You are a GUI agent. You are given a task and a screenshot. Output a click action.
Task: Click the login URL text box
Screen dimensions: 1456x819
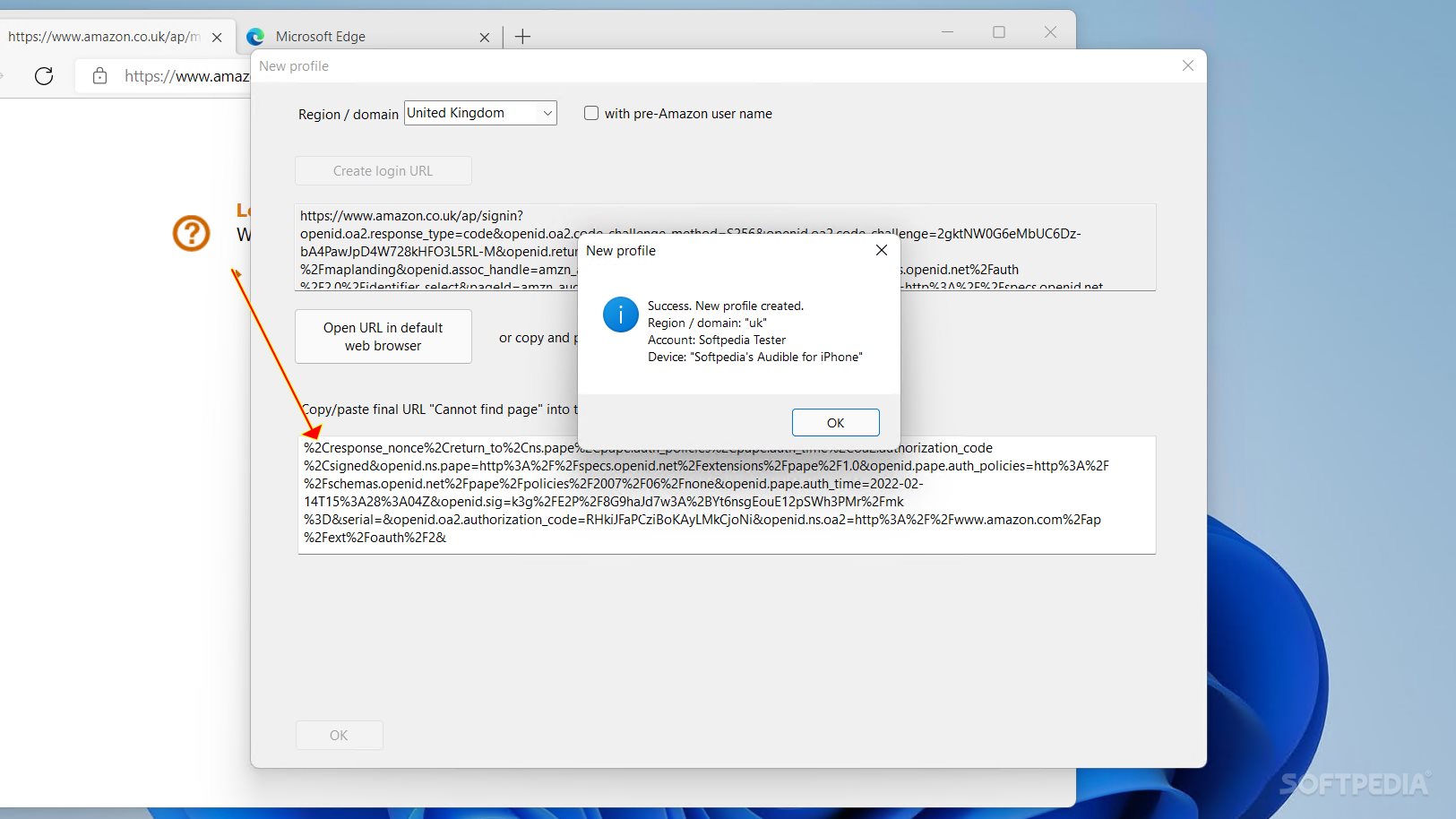pos(726,247)
